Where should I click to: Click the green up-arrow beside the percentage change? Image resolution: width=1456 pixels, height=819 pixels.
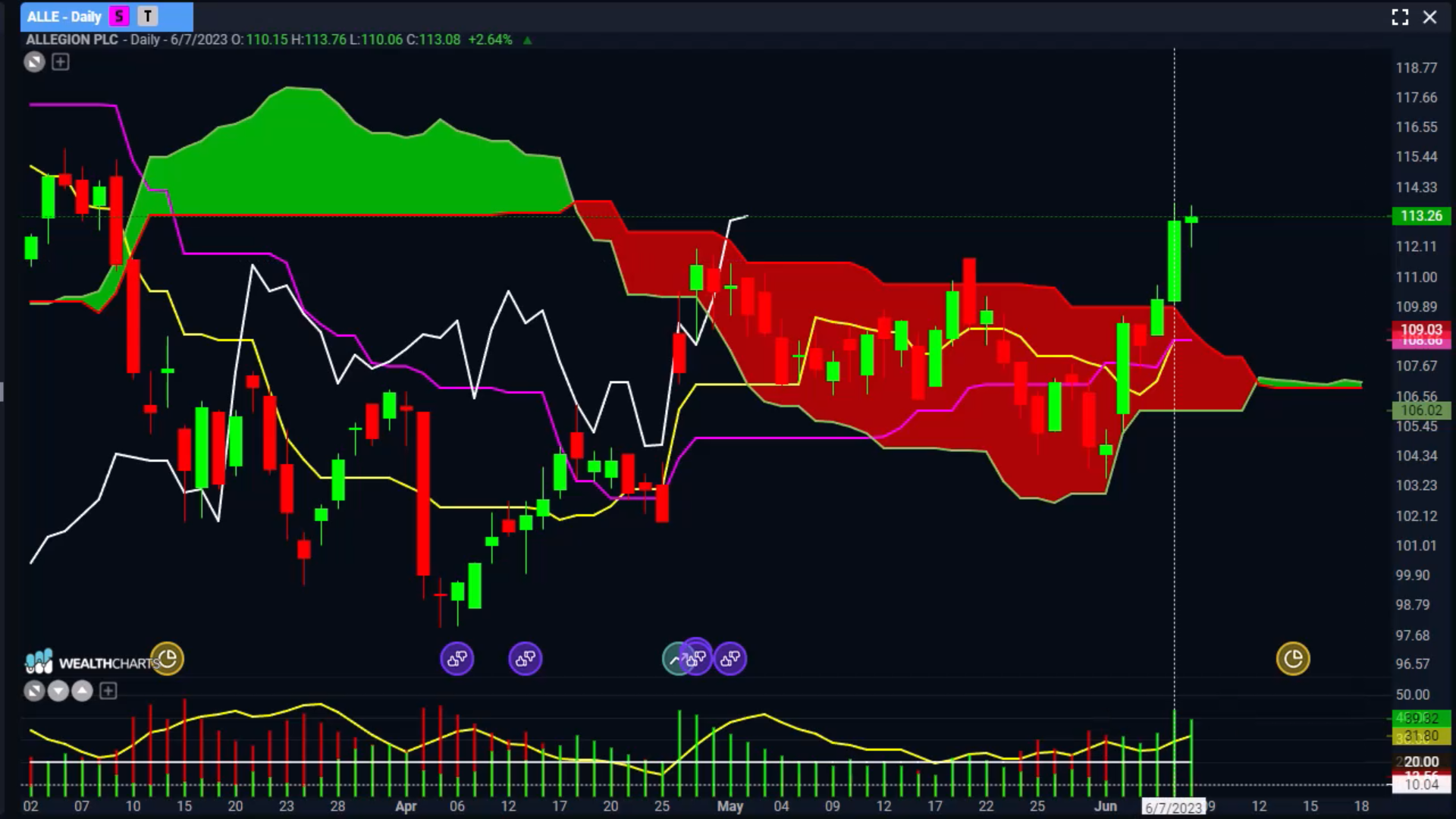tap(527, 40)
